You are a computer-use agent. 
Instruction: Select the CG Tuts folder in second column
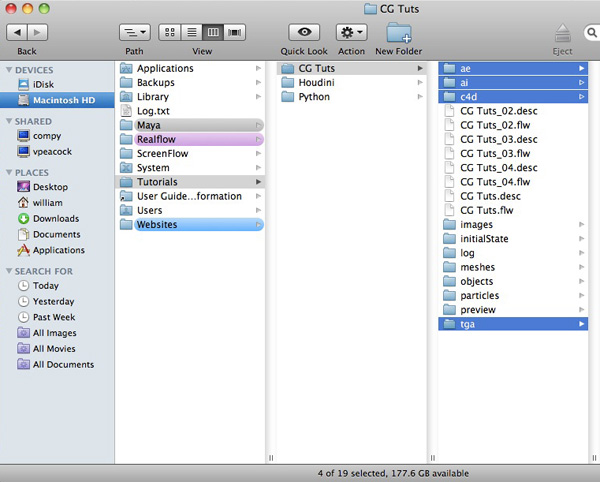coord(351,68)
